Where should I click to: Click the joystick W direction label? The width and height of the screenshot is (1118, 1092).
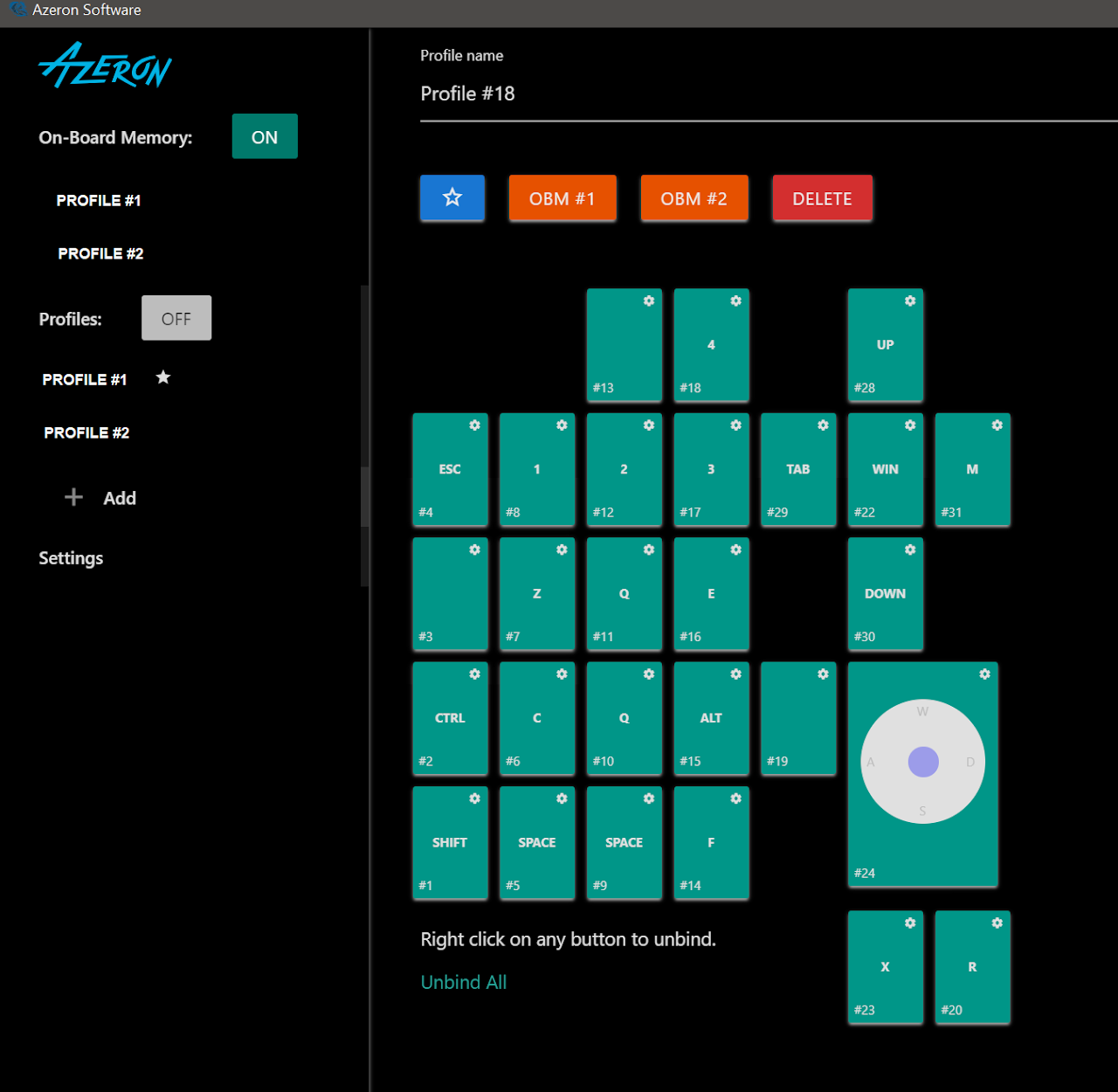point(922,711)
